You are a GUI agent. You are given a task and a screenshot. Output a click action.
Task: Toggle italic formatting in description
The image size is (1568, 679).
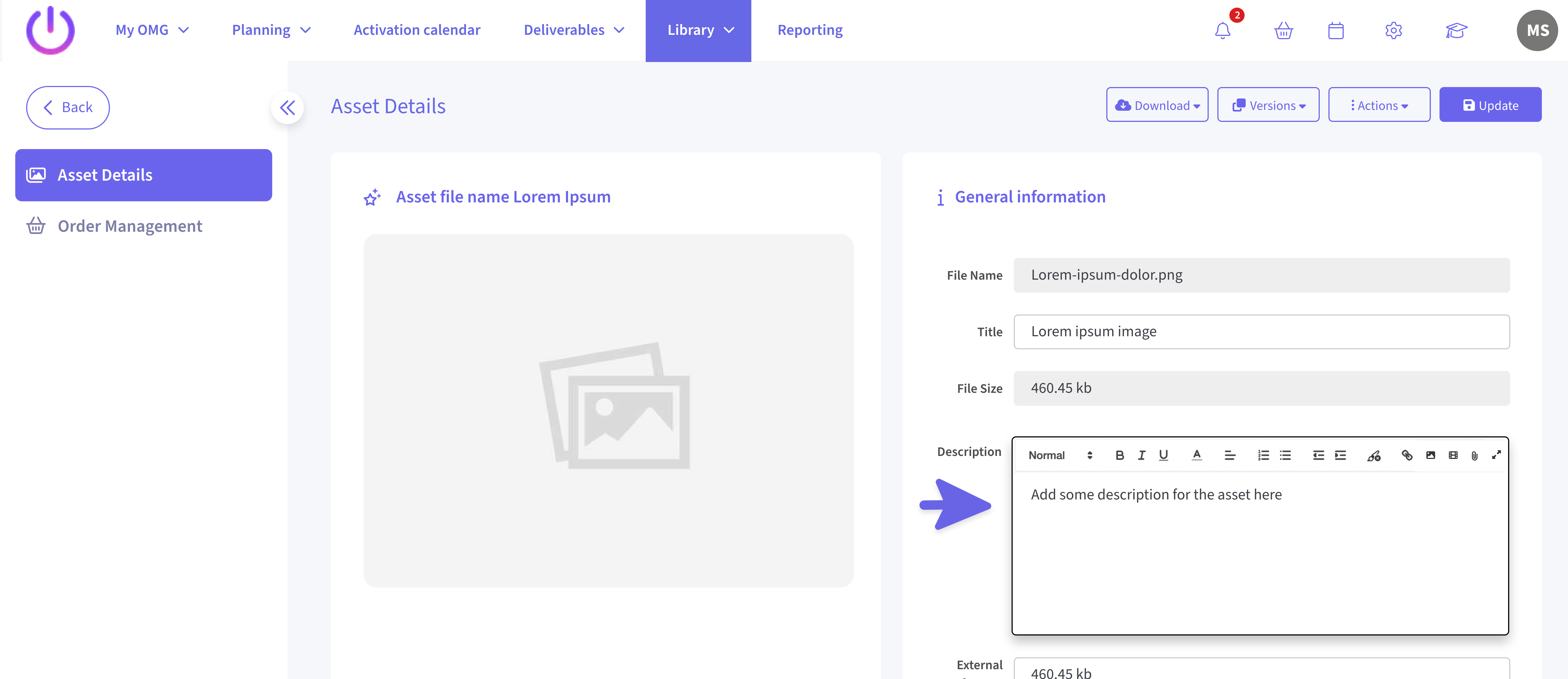coord(1141,455)
